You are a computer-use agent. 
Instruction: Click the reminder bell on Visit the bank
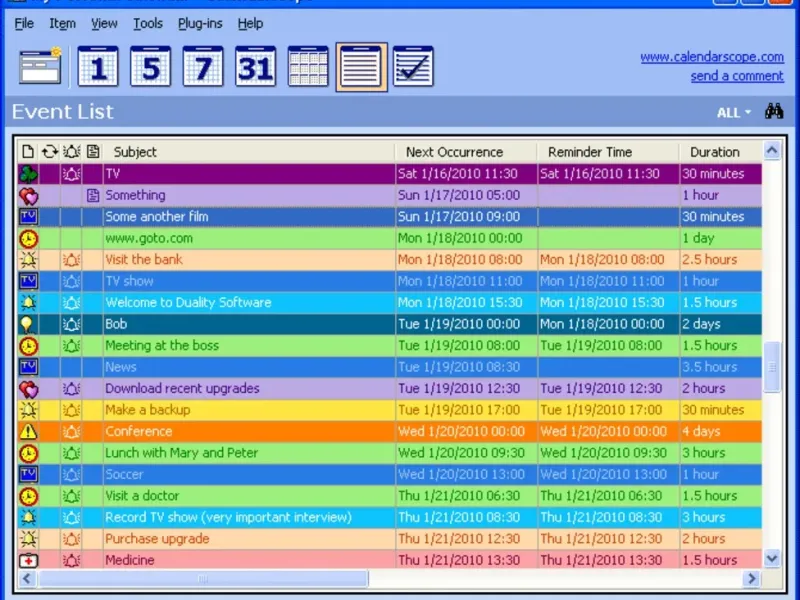click(x=71, y=260)
